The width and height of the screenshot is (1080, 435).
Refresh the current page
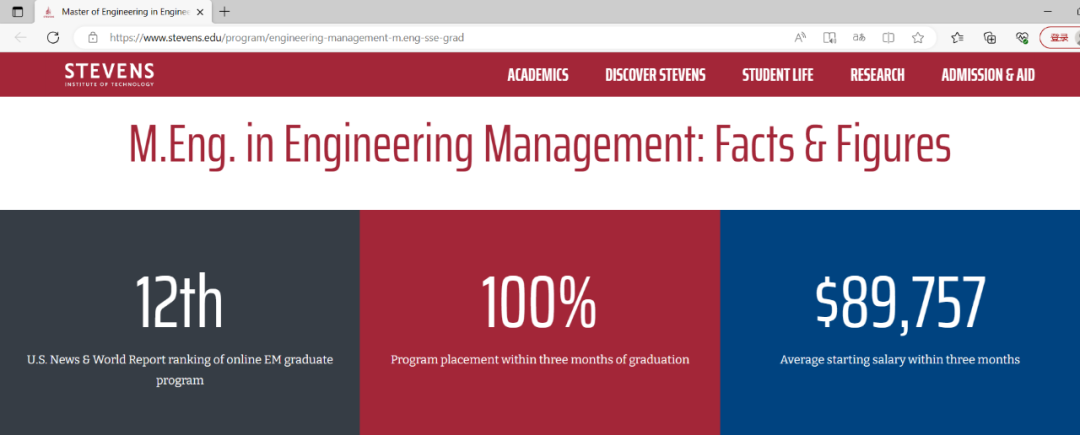tap(53, 38)
